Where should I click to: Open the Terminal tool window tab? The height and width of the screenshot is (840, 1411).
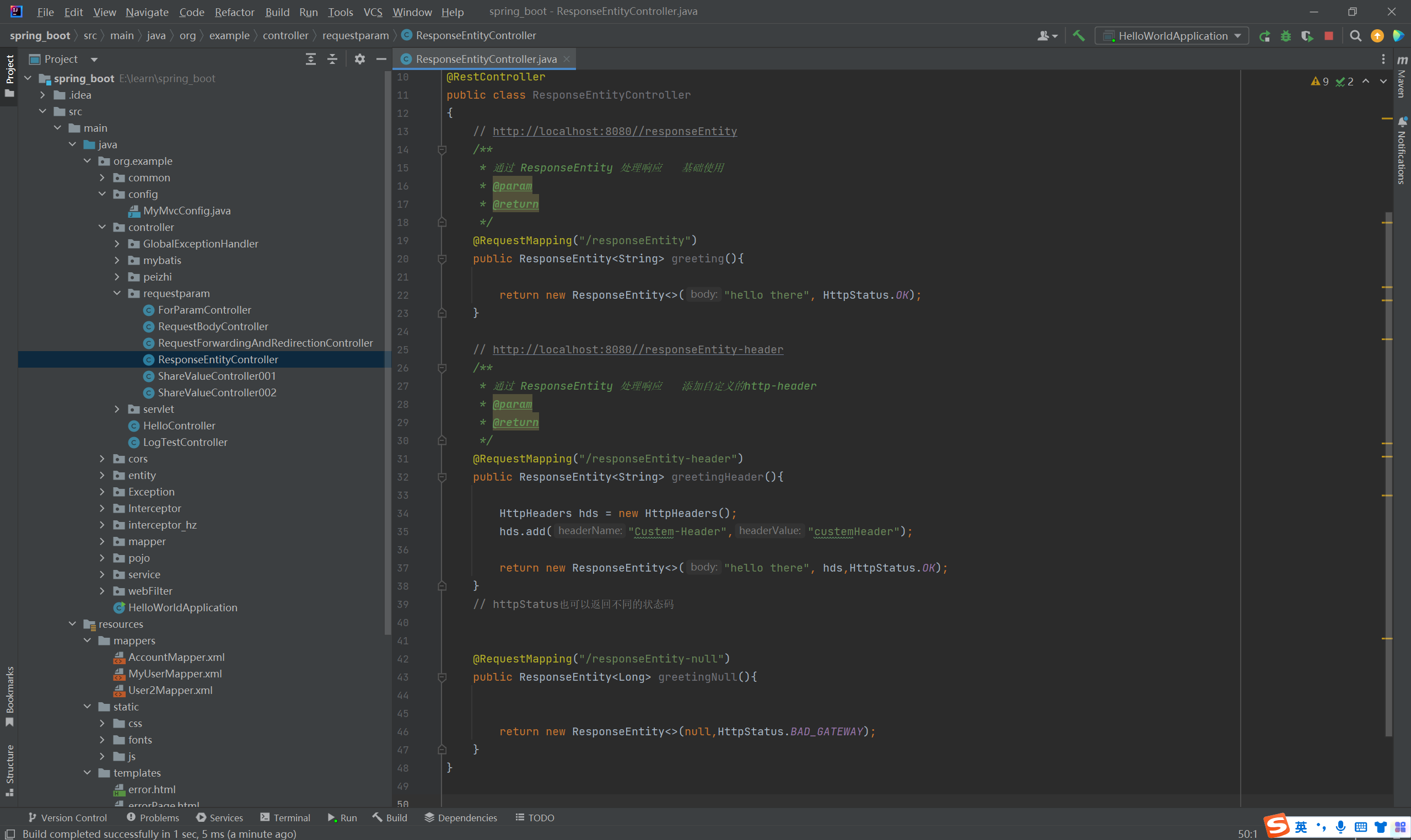(286, 817)
